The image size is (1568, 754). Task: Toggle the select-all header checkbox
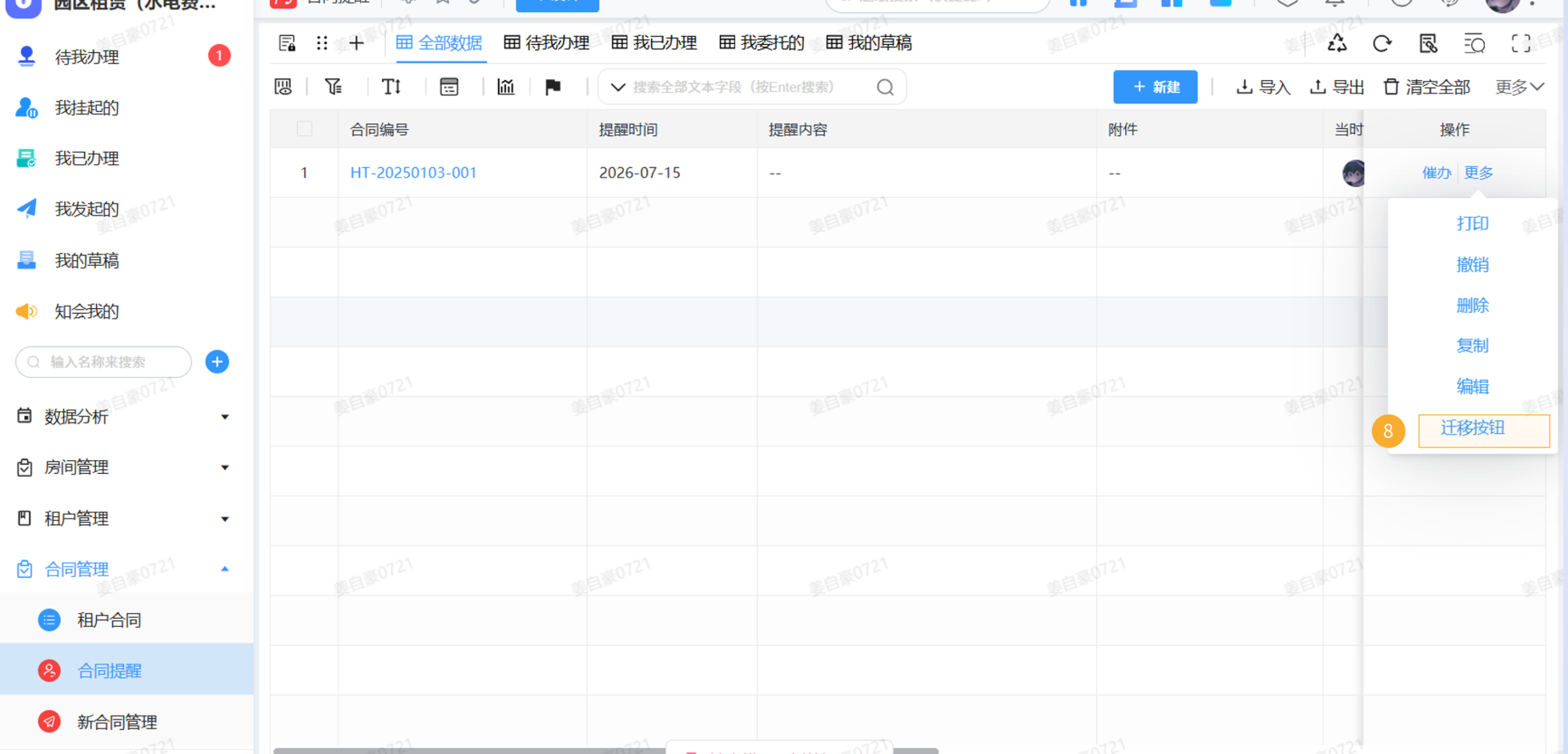pos(304,129)
